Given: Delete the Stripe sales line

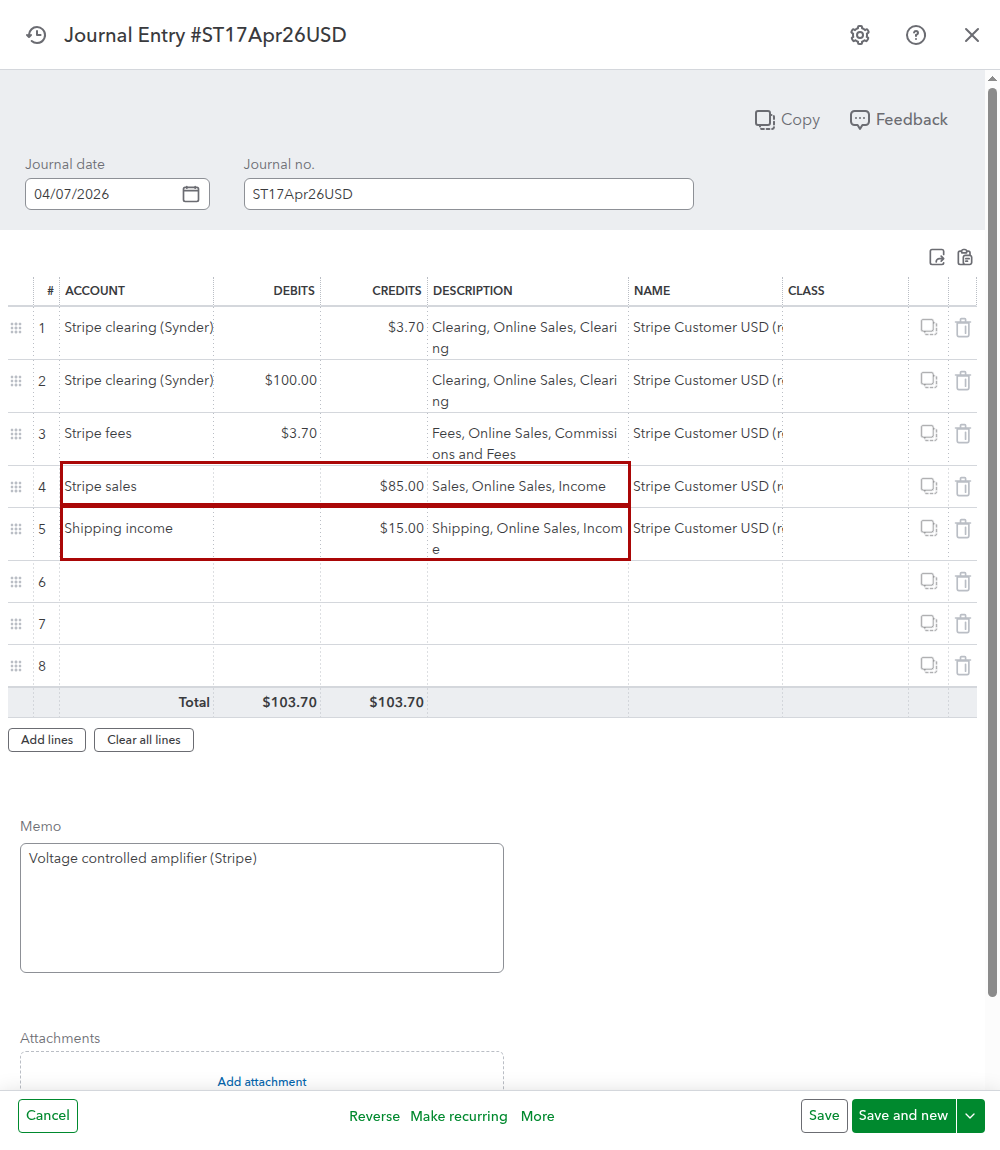Looking at the screenshot, I should click(963, 486).
